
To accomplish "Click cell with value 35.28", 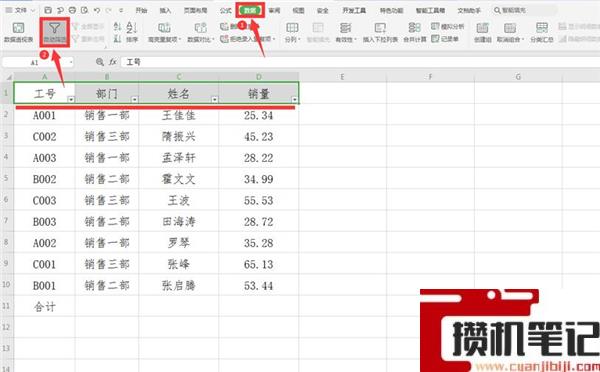I will click(x=259, y=243).
